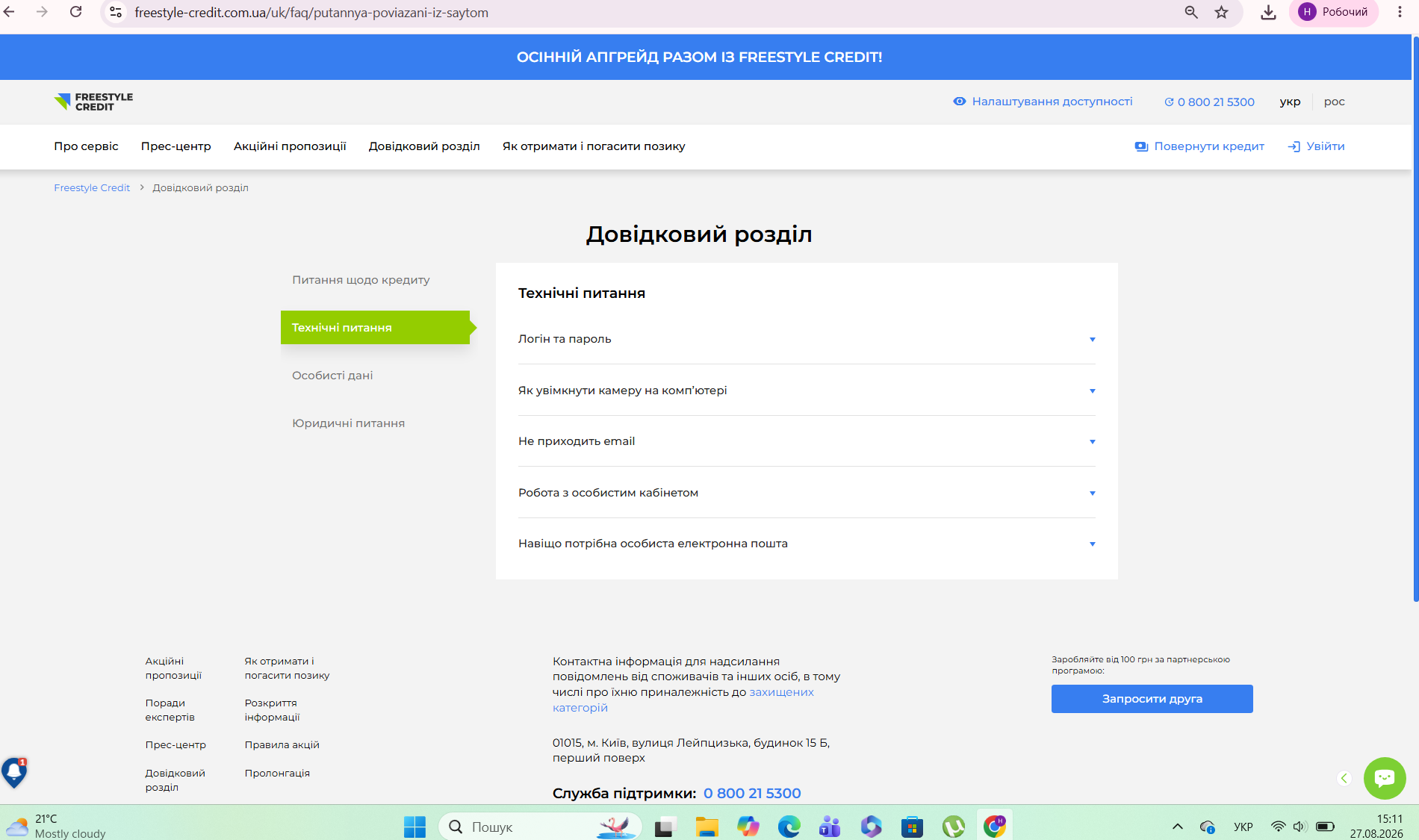
Task: Open Про сервіс menu item
Action: coord(86,146)
